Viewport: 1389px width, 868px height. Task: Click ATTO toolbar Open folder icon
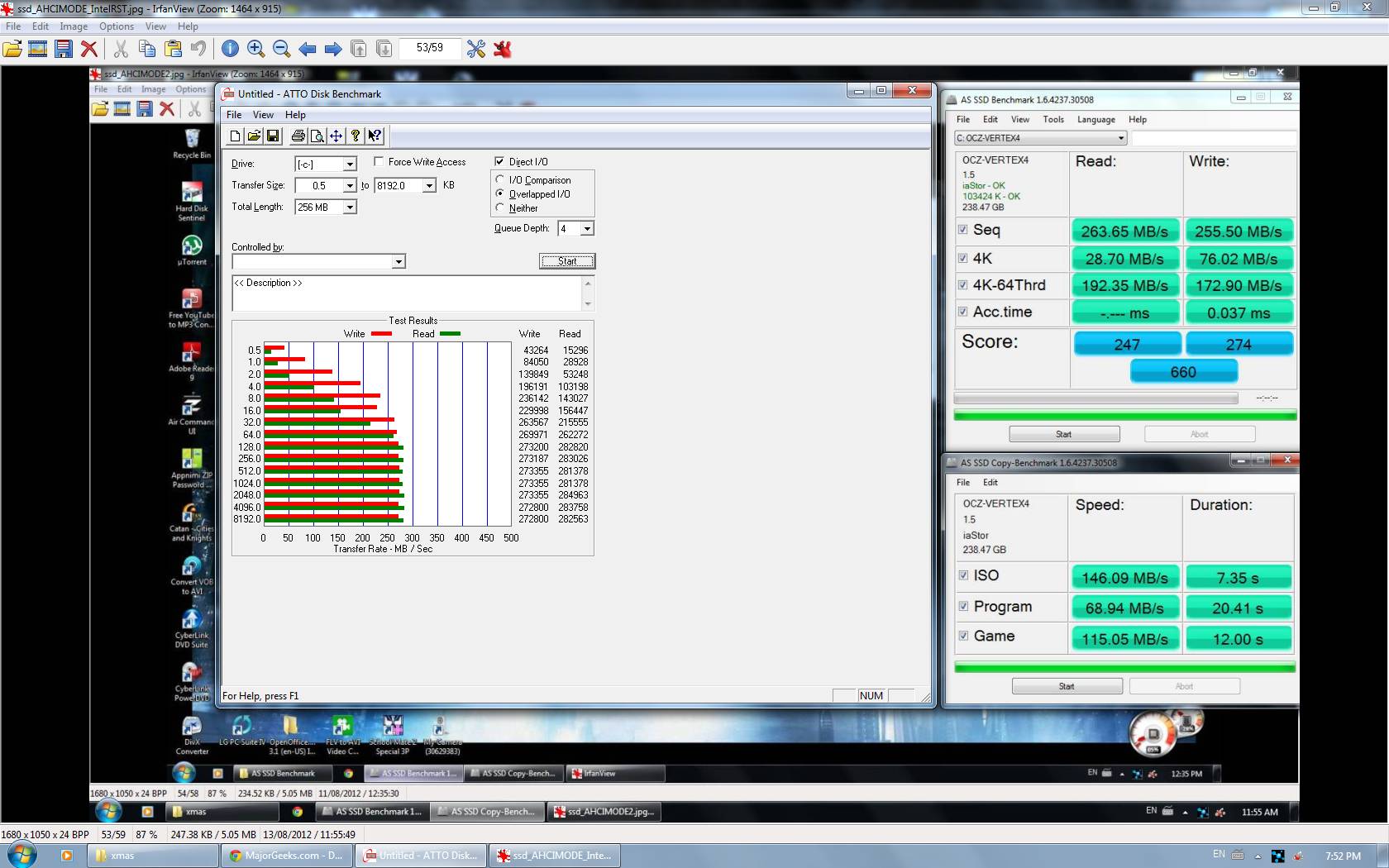[x=255, y=136]
